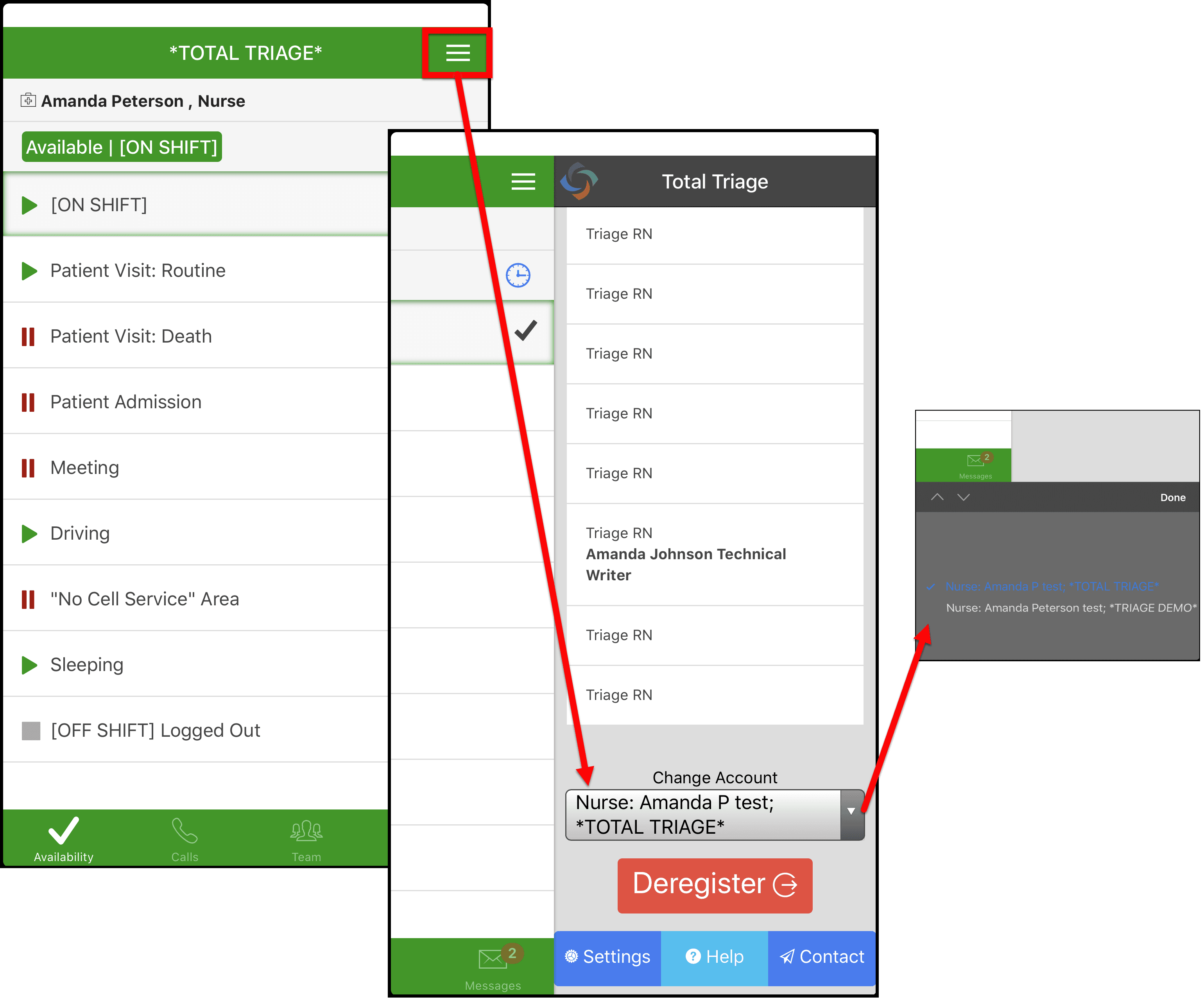Image resolution: width=1204 pixels, height=1005 pixels.
Task: Switch to the Team tab
Action: [306, 839]
